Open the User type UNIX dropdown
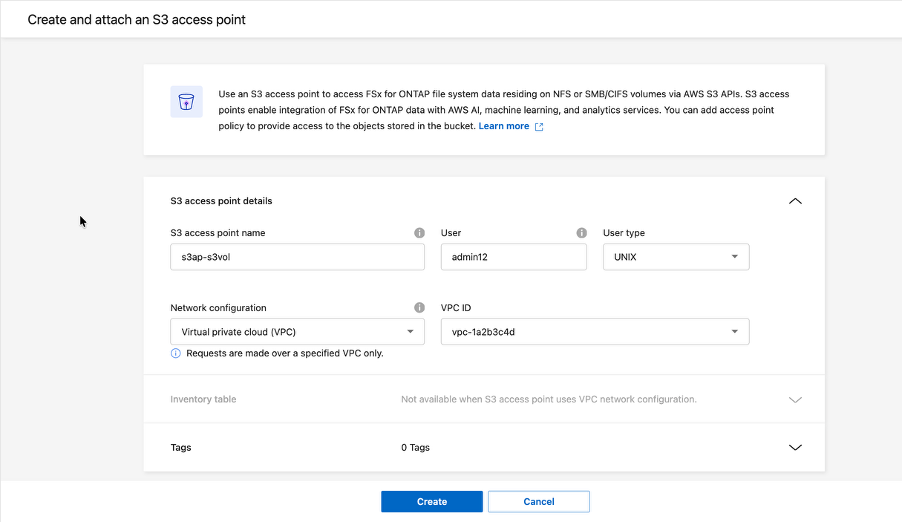Viewport: 902px width, 522px height. (x=676, y=257)
